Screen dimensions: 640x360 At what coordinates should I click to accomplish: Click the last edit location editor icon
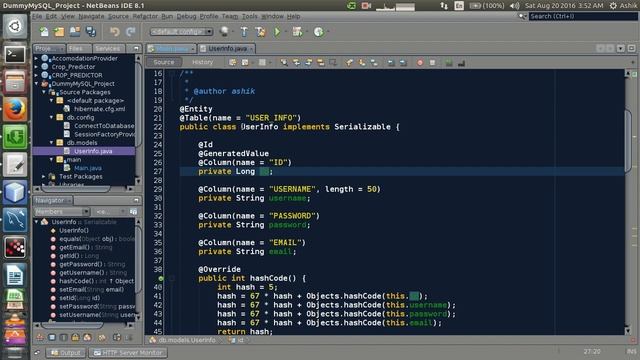pyautogui.click(x=232, y=62)
